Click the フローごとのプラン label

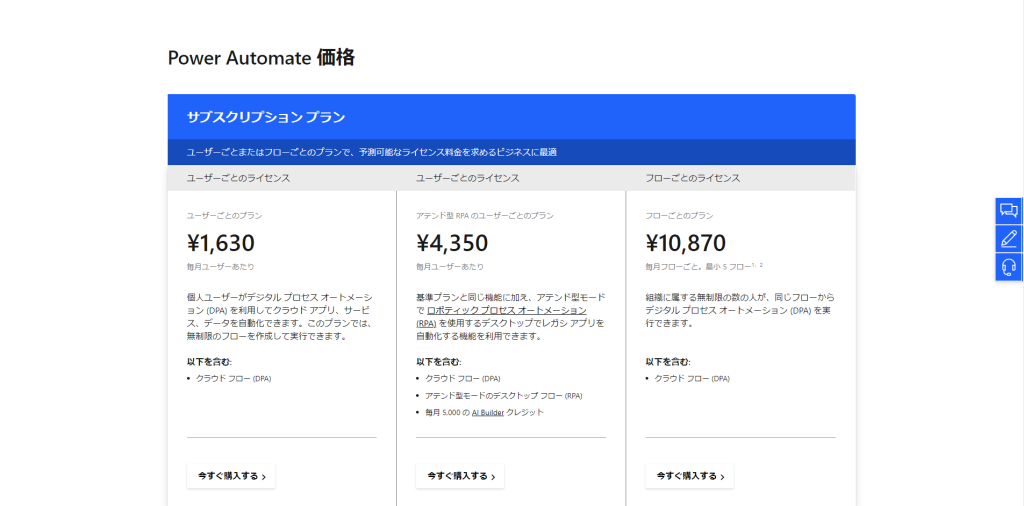point(679,215)
